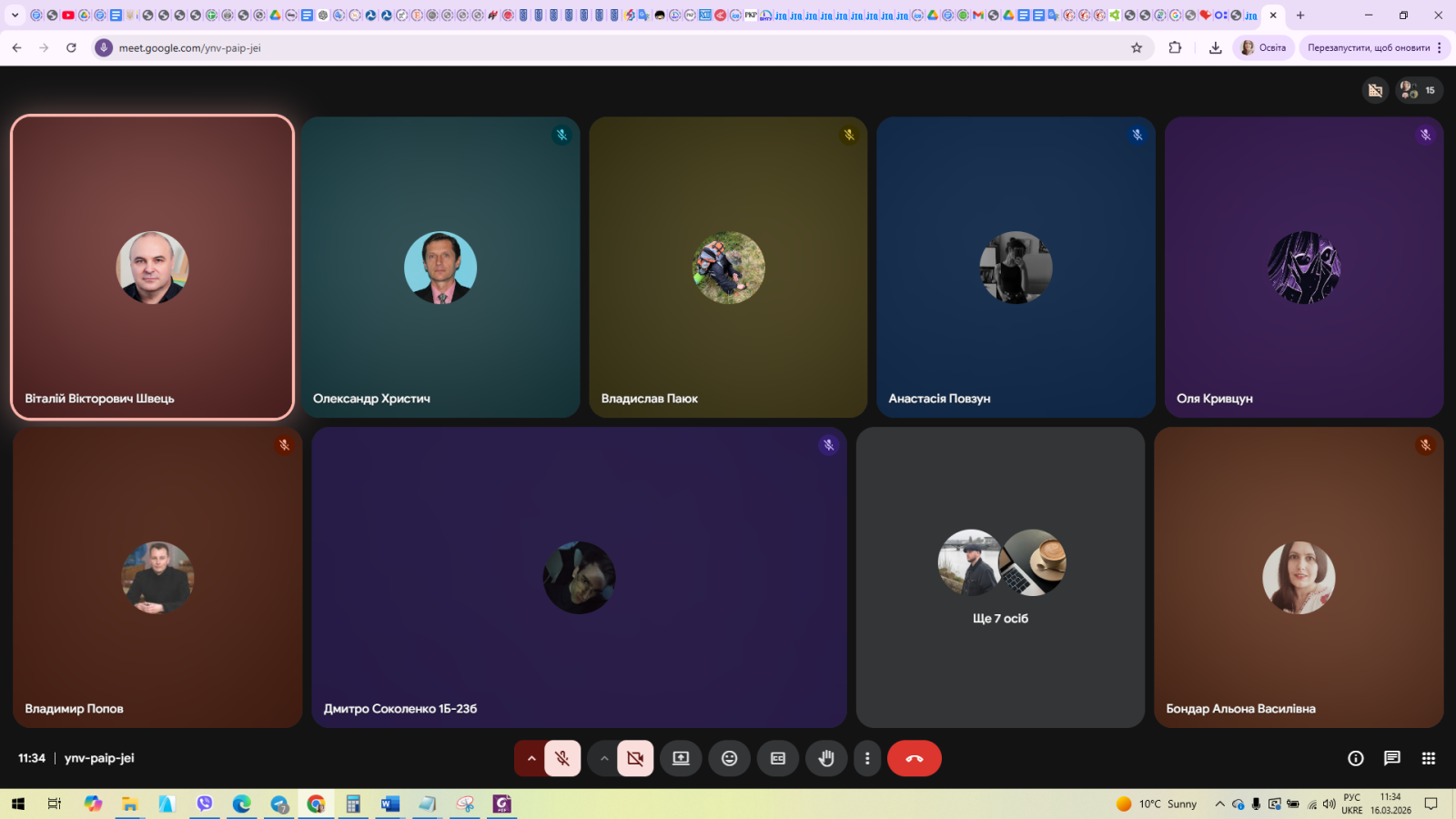
Task: Open the chat panel icon
Action: [x=1391, y=758]
